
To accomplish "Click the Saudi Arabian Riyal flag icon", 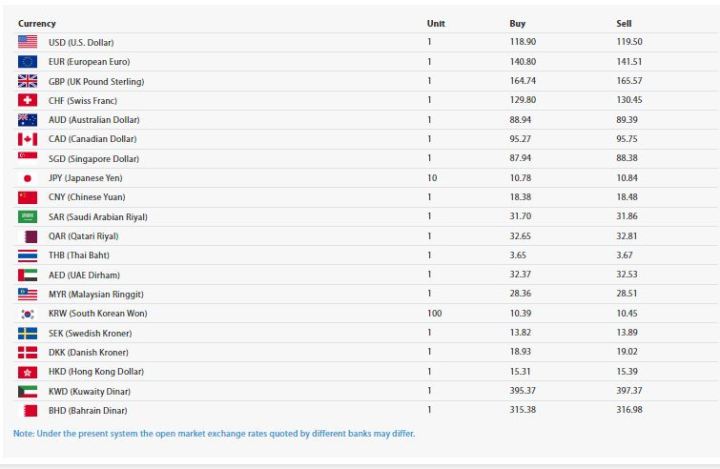I will (28, 216).
